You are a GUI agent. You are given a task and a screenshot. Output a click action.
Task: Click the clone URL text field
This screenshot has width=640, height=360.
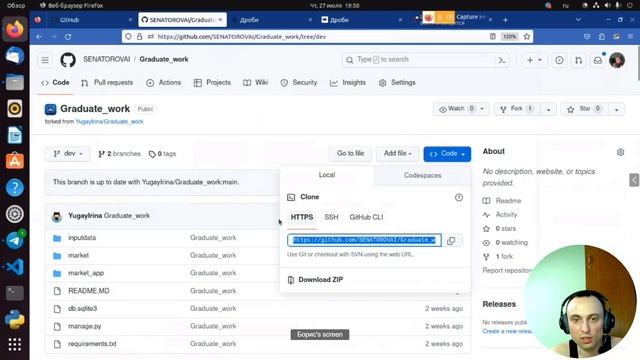pyautogui.click(x=364, y=240)
